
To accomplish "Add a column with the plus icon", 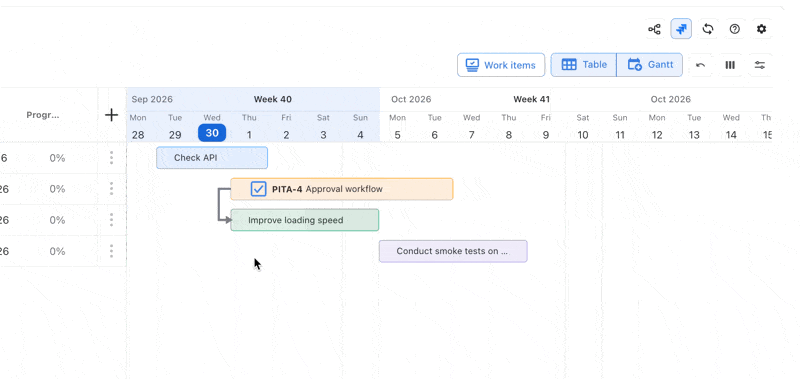I will click(111, 115).
